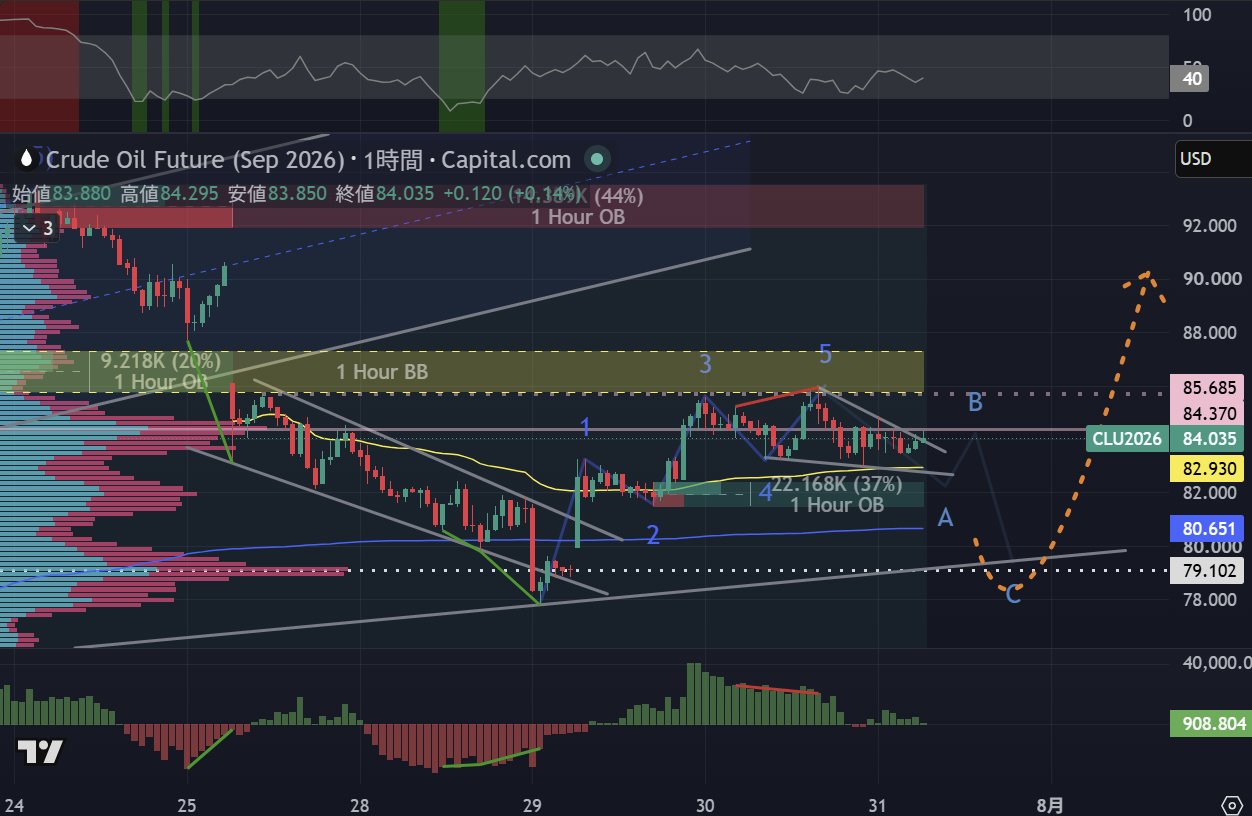Select the wave label 1 on chart
1252x816 pixels.
pos(586,428)
